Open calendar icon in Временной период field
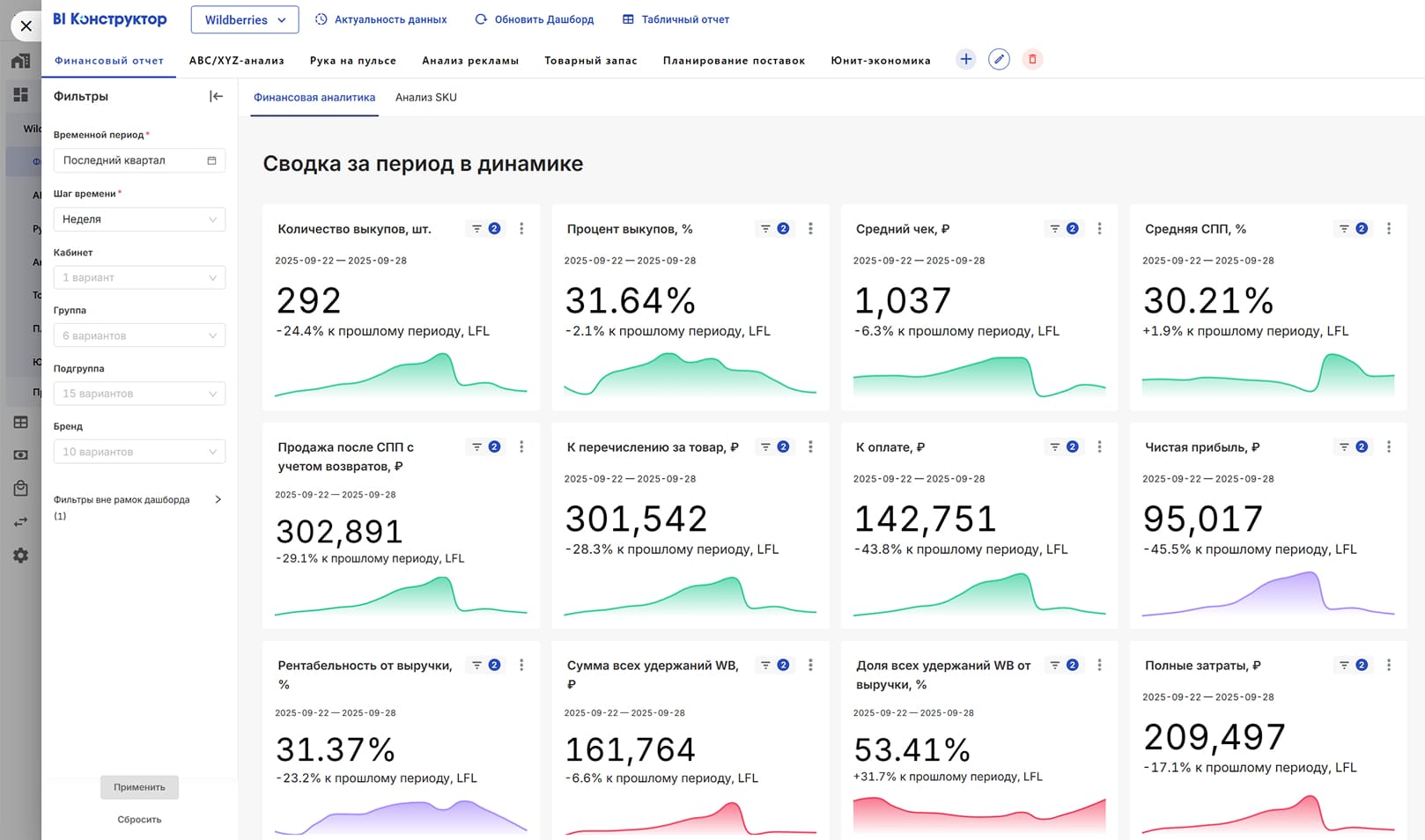The height and width of the screenshot is (840, 1425). [211, 160]
